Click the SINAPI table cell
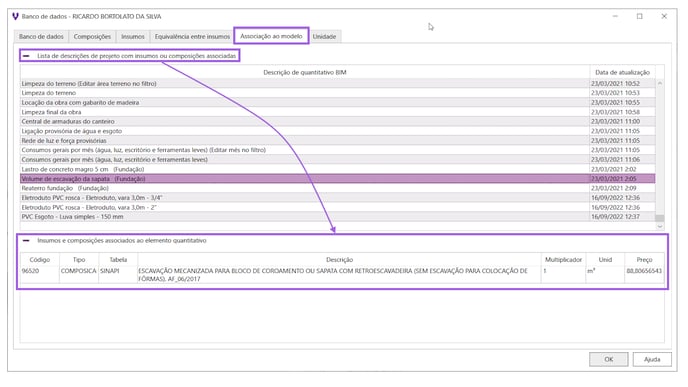The width and height of the screenshot is (688, 387). [x=118, y=275]
